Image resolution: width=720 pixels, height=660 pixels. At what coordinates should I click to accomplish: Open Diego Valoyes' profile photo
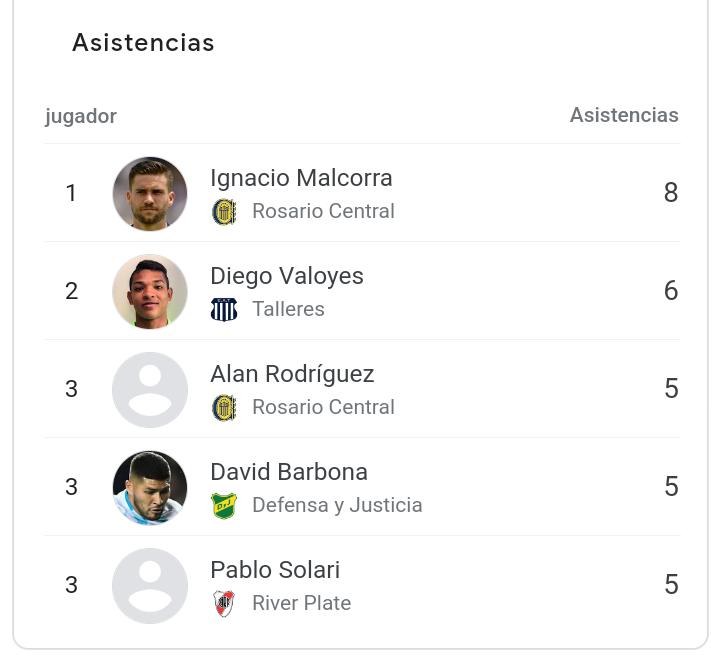150,292
